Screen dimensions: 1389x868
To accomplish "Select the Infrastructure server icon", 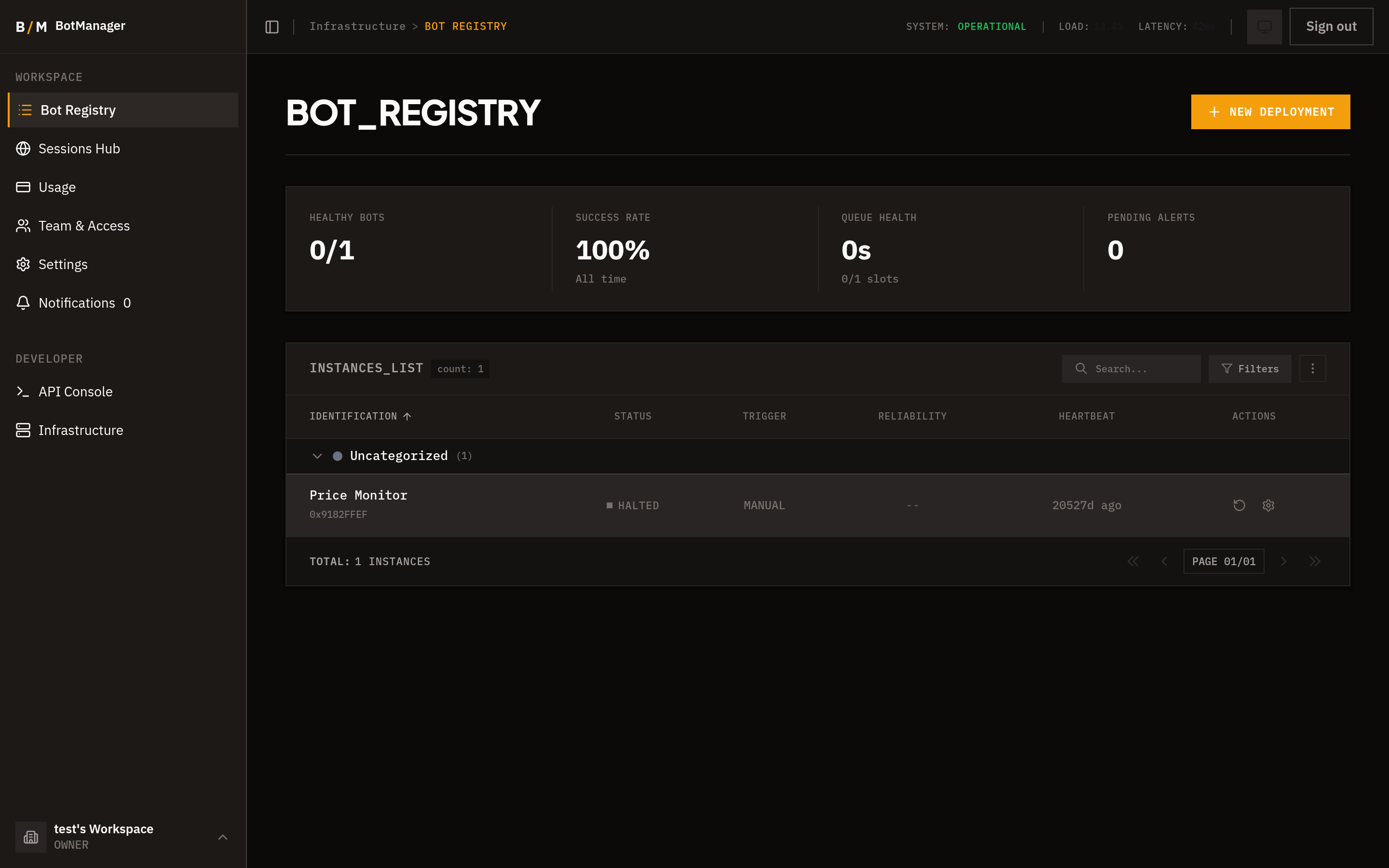I will pos(23,430).
